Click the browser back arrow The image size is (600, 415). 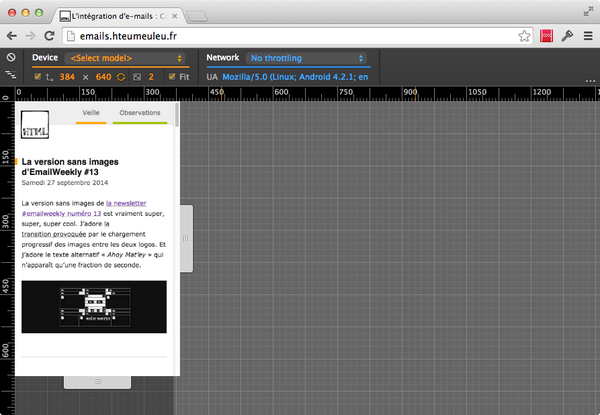pos(13,36)
